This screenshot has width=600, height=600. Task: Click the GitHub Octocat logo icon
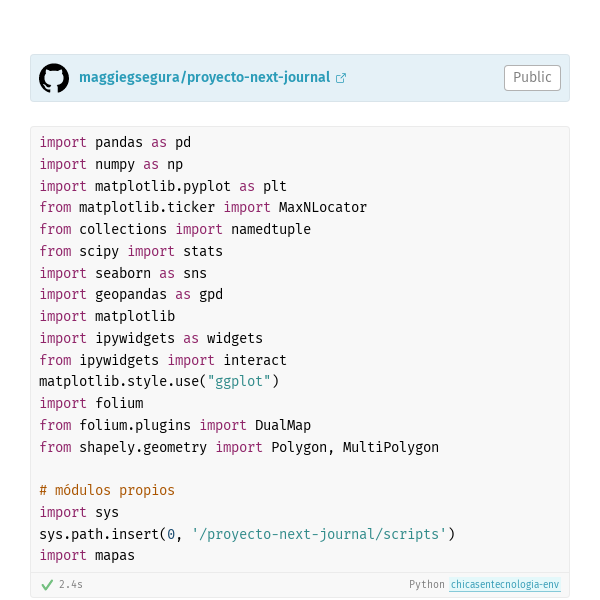[54, 78]
